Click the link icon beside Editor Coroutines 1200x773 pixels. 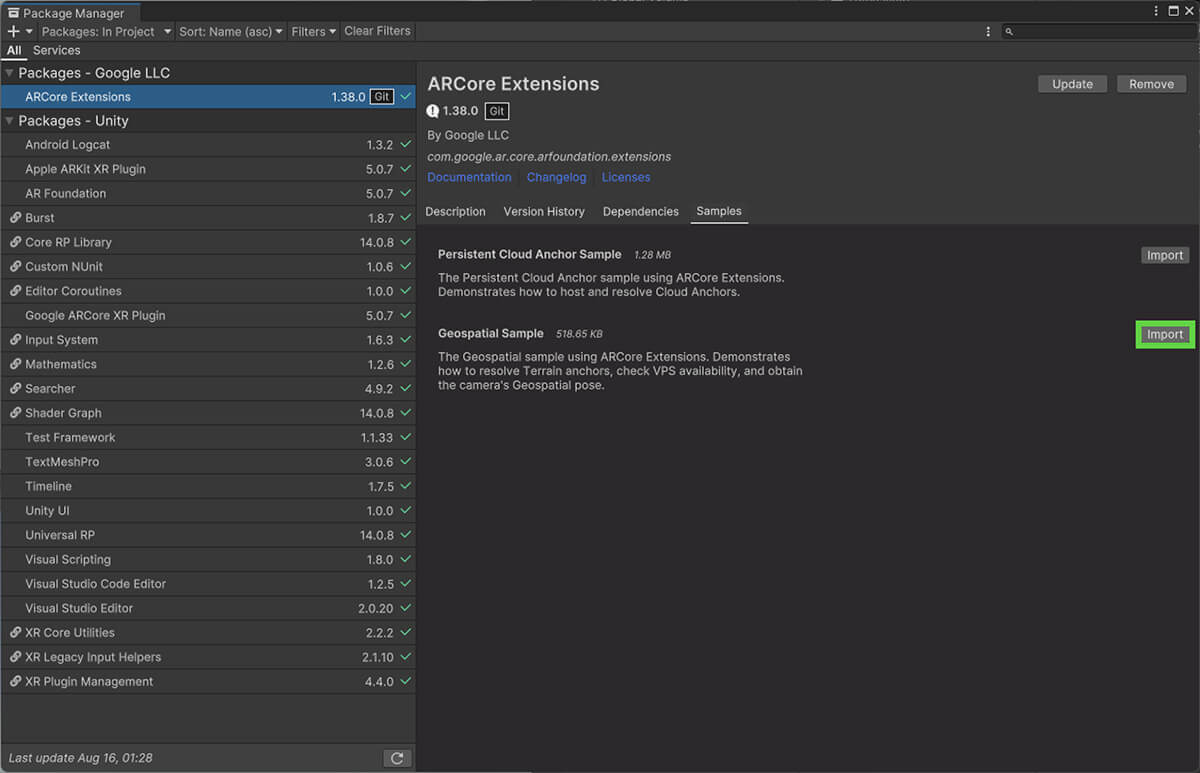point(15,291)
